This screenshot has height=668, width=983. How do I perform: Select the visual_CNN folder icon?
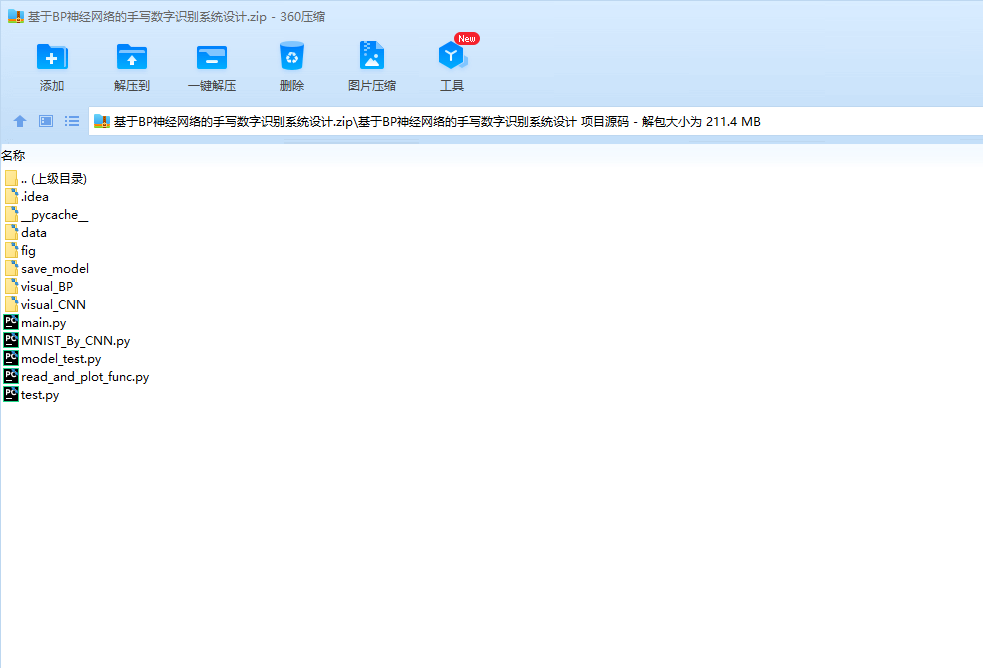pyautogui.click(x=11, y=305)
